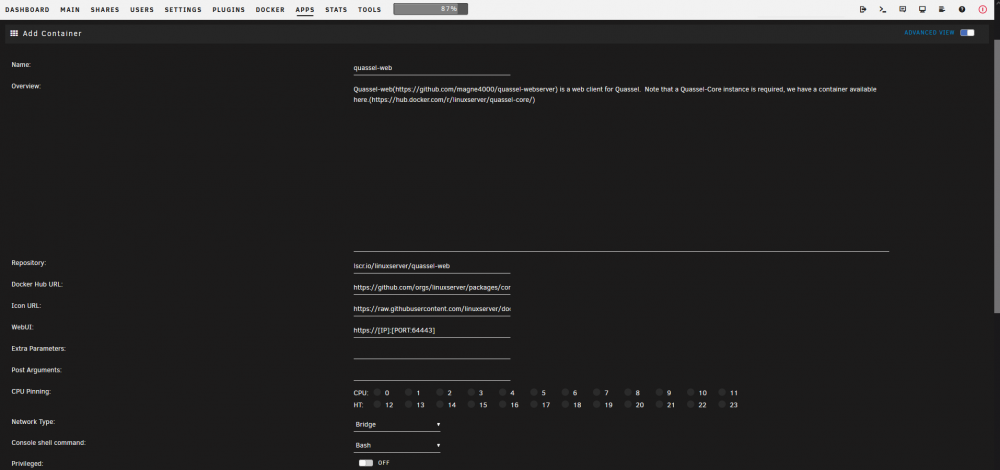1000x470 pixels.
Task: Click the grid icon beside Add Container
Action: [14, 33]
